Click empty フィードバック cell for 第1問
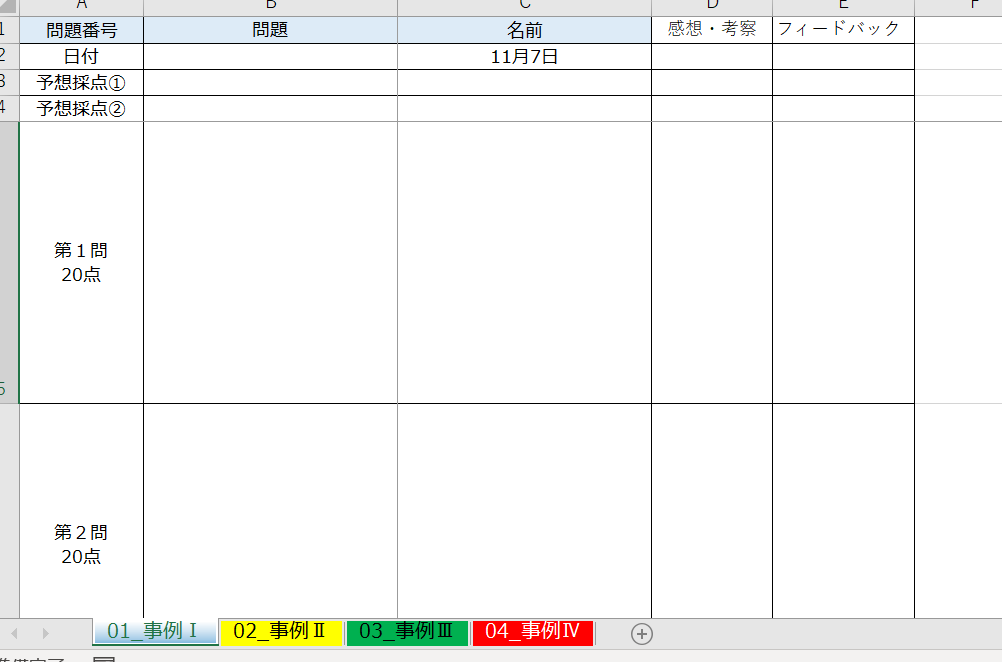The width and height of the screenshot is (1002, 662). click(x=843, y=263)
